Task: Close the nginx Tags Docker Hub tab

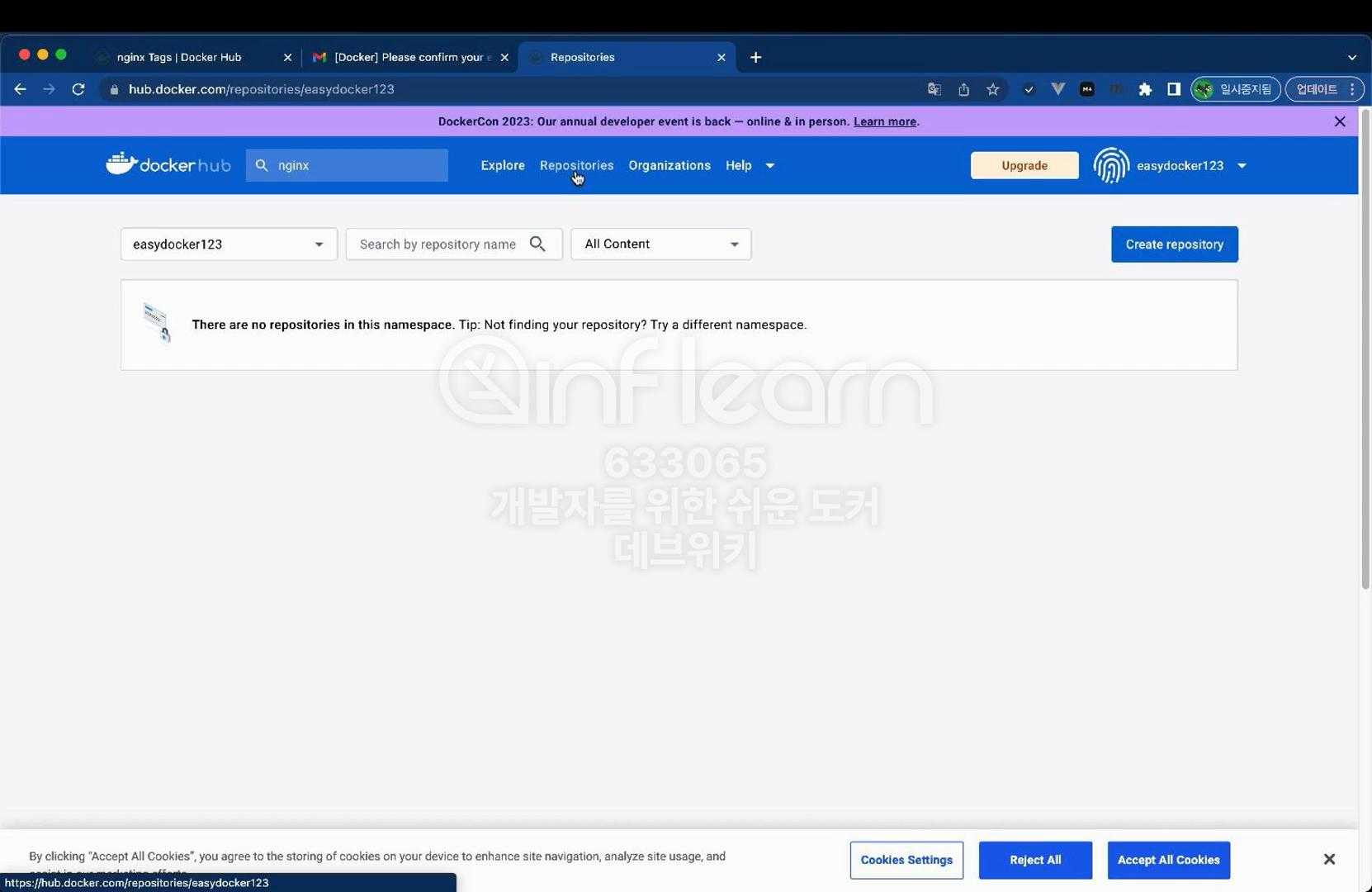Action: tap(287, 57)
